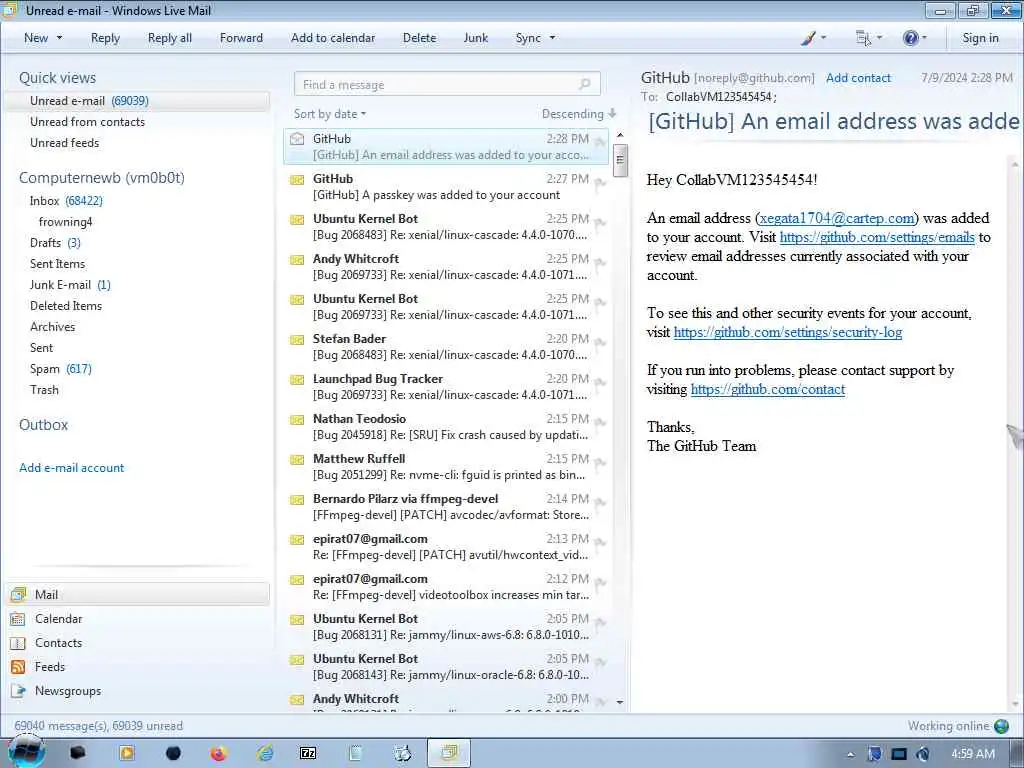This screenshot has width=1024, height=768.
Task: Click message list scroll down arrow
Action: point(620,703)
